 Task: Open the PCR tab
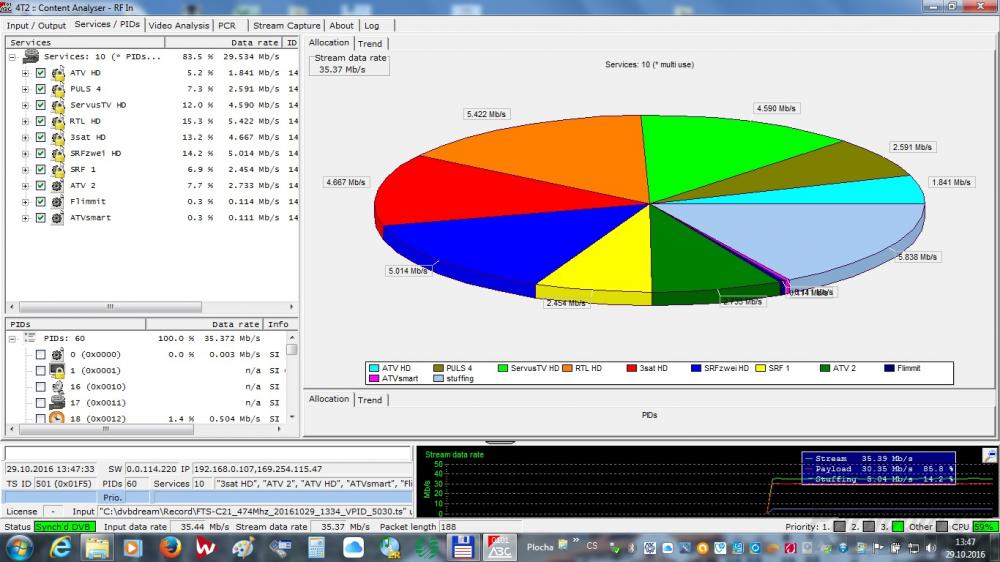tap(226, 26)
